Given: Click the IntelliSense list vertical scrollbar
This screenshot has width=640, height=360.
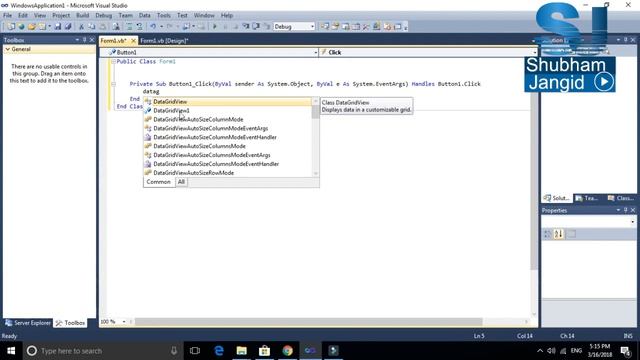Looking at the screenshot, I should point(315,137).
